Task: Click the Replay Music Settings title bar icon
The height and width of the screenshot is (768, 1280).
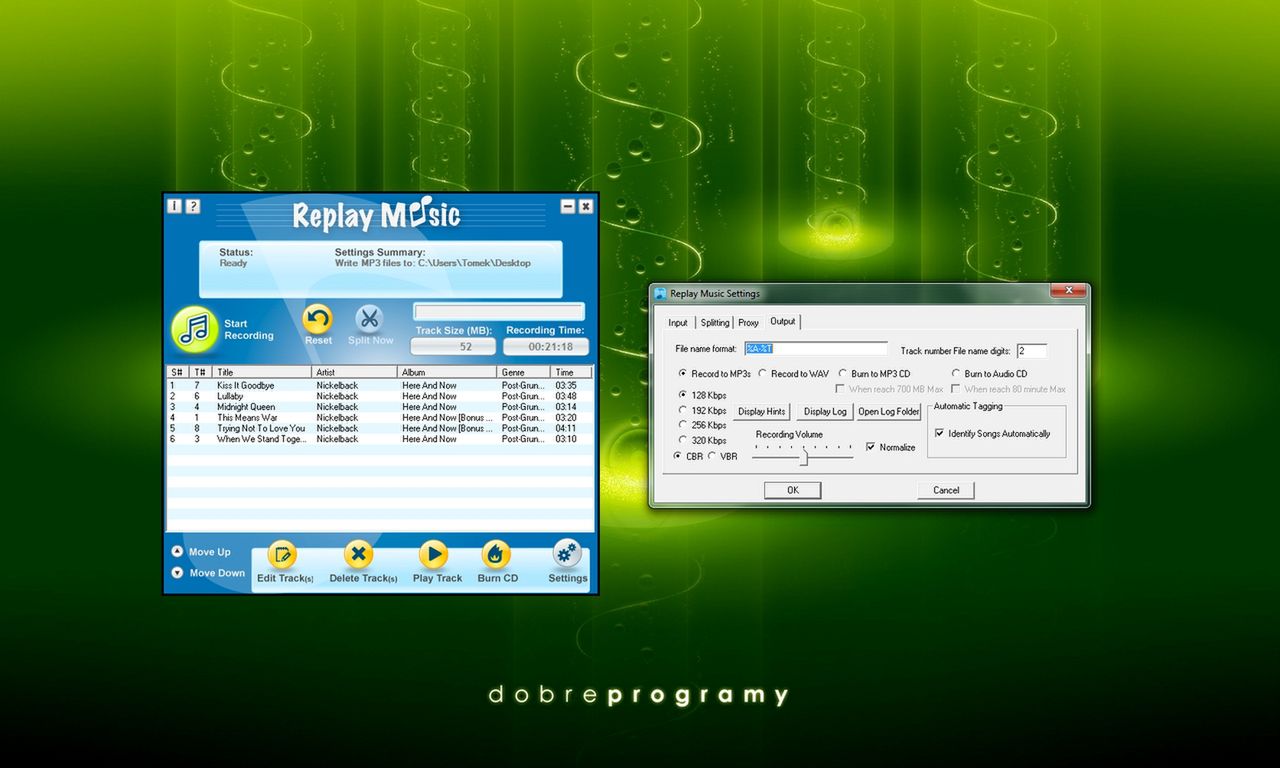Action: pos(660,294)
